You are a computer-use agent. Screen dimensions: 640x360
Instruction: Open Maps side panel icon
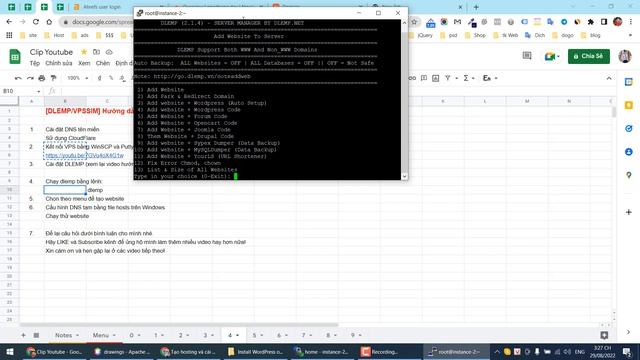pos(629,175)
